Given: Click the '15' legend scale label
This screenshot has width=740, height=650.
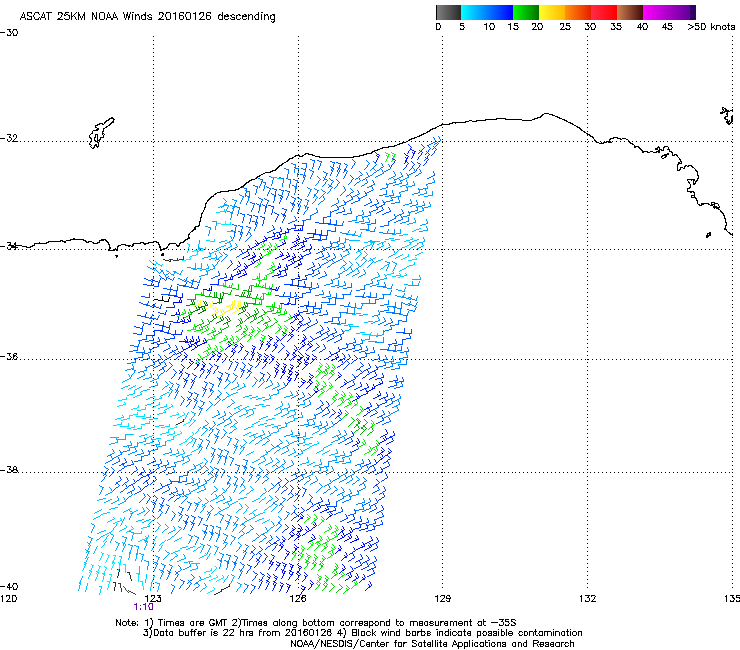Looking at the screenshot, I should (513, 27).
